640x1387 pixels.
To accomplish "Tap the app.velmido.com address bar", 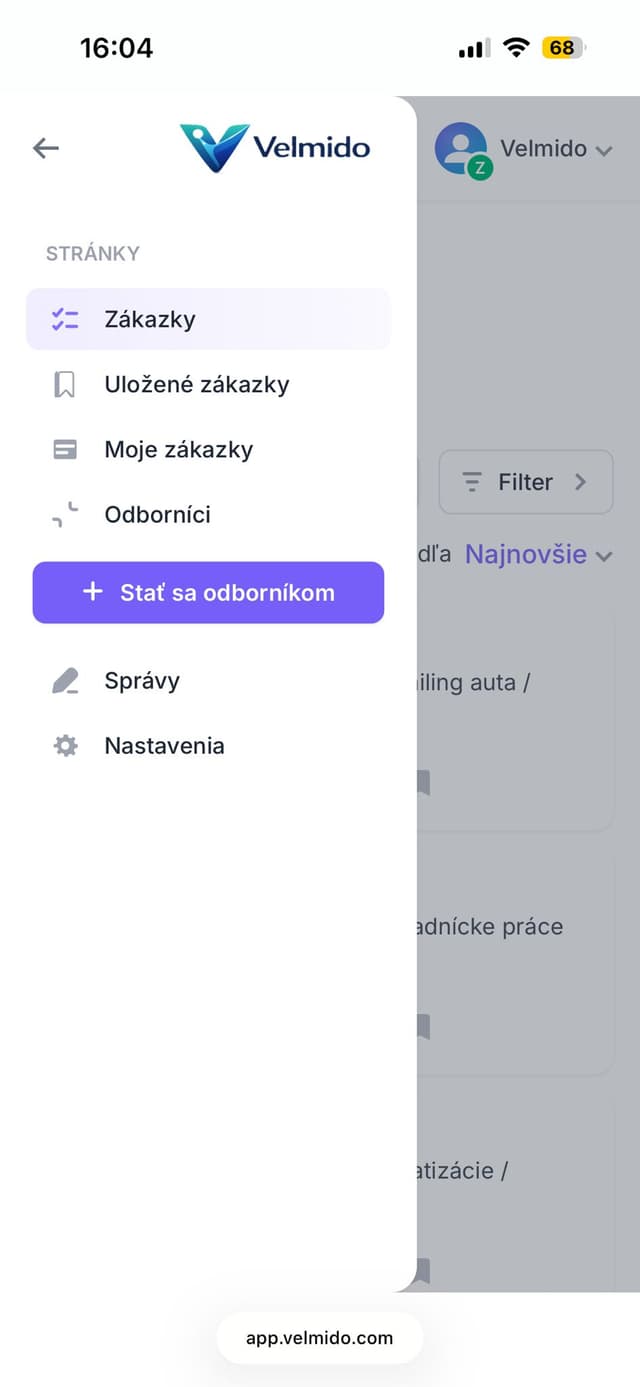I will click(319, 1337).
